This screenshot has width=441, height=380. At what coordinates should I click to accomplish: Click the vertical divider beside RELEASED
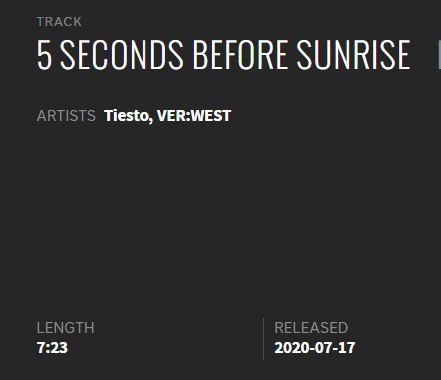pos(263,339)
